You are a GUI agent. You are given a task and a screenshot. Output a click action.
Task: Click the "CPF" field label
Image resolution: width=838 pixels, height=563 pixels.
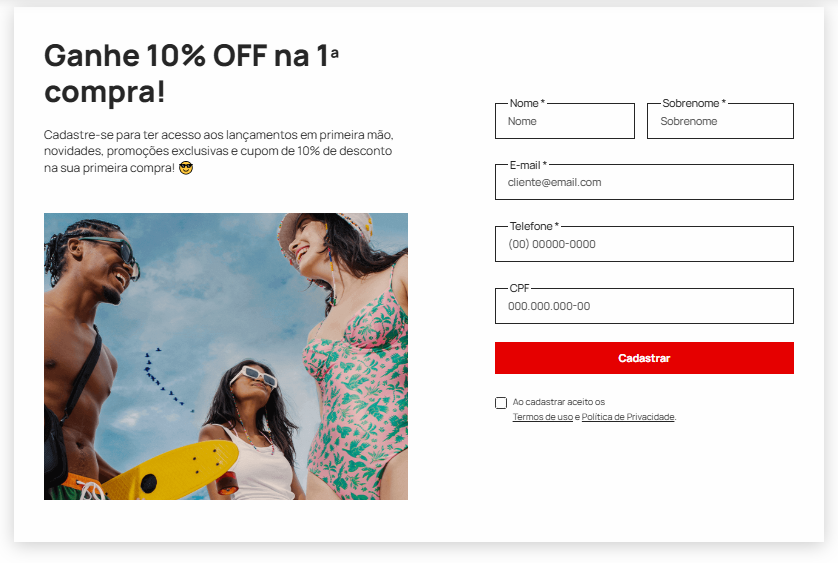519,288
